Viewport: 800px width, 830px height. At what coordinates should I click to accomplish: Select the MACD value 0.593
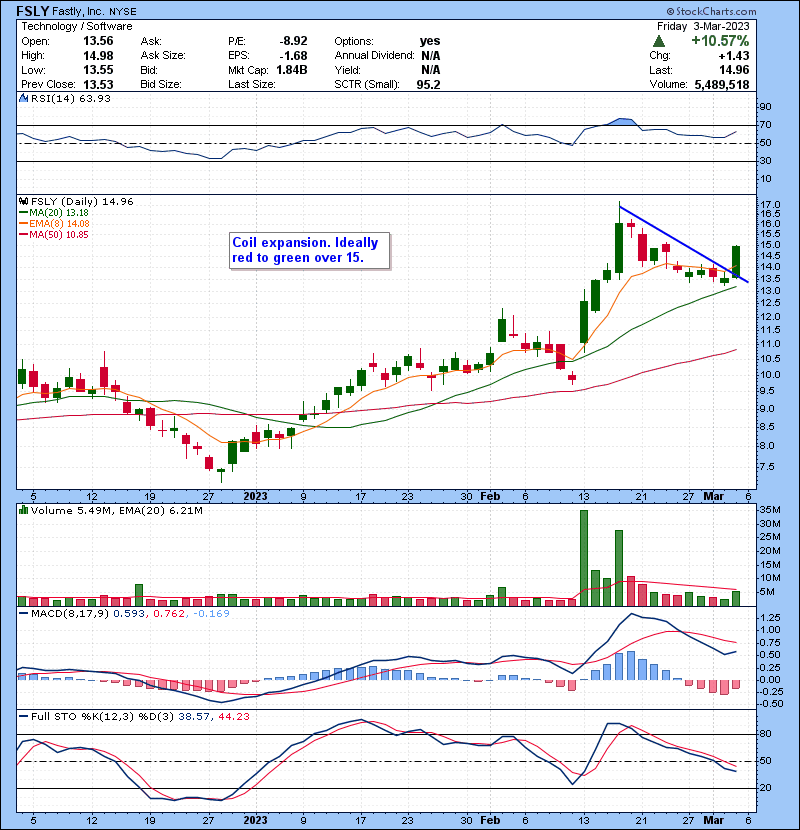coord(129,614)
